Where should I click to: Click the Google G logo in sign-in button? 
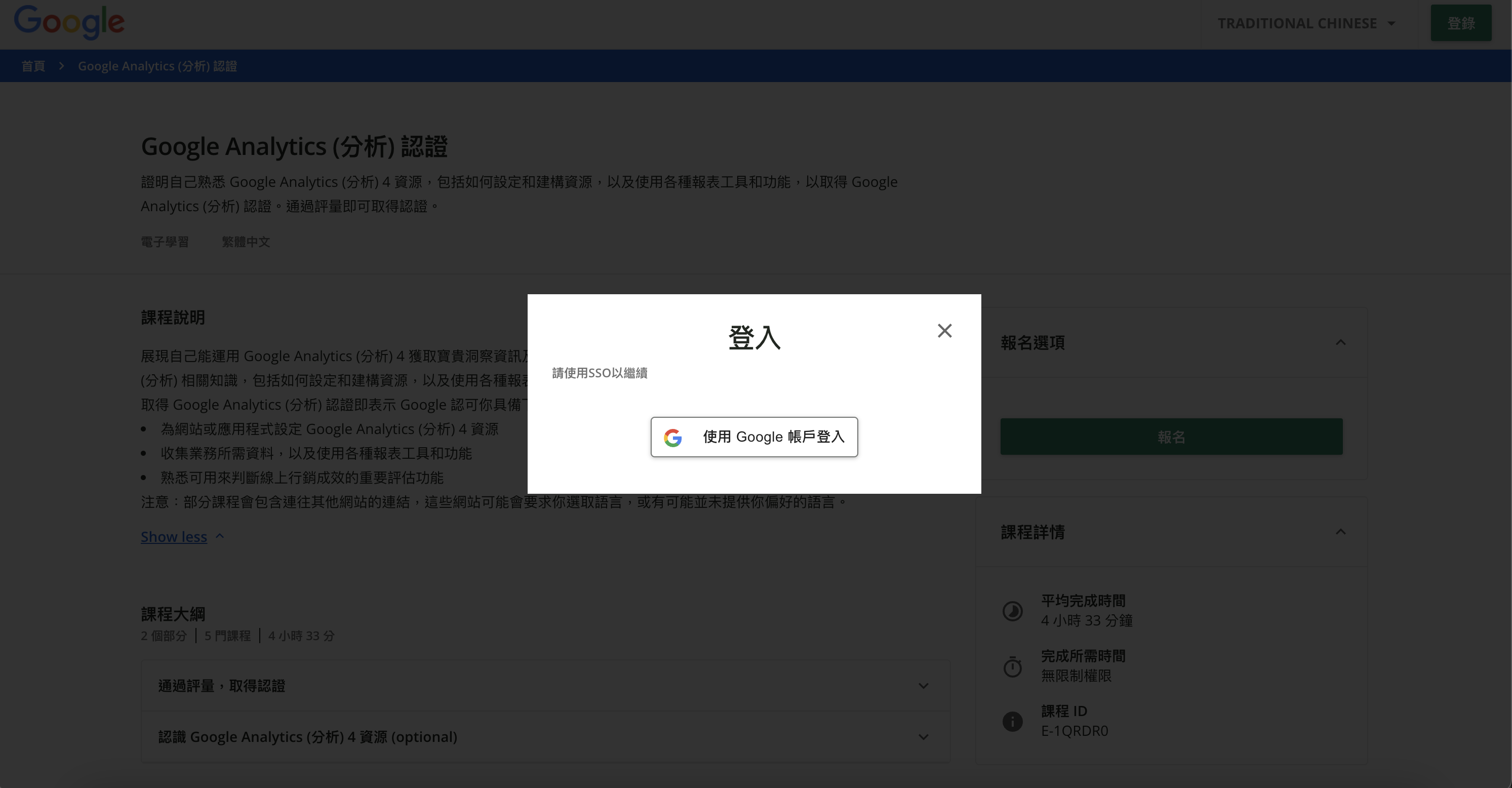point(672,438)
